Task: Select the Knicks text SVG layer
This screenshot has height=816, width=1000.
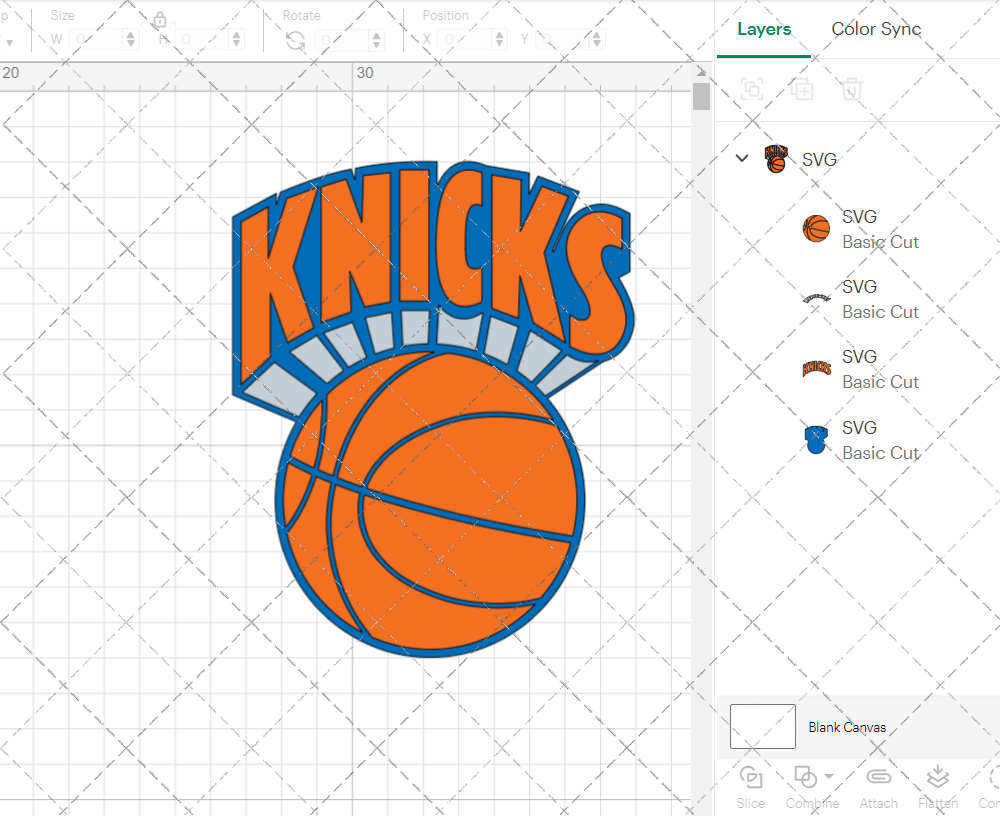Action: (x=816, y=368)
